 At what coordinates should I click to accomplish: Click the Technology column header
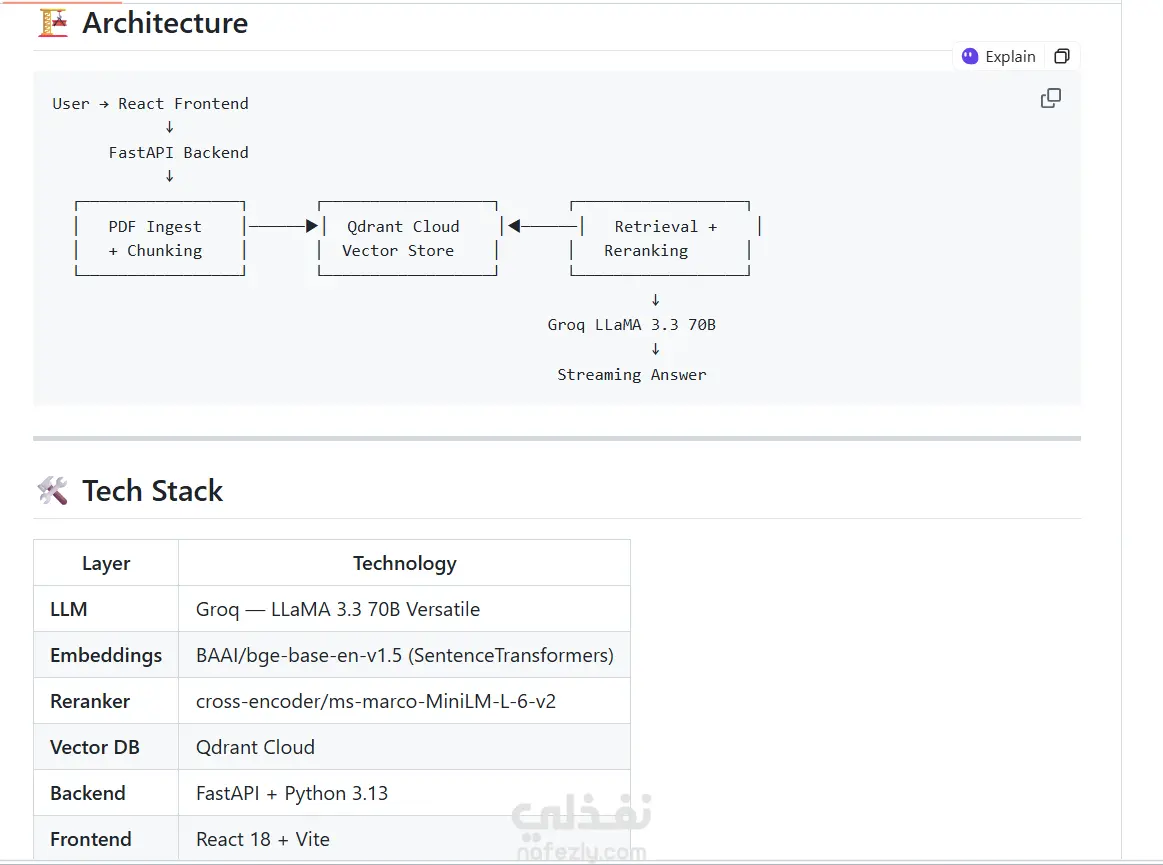pos(404,563)
